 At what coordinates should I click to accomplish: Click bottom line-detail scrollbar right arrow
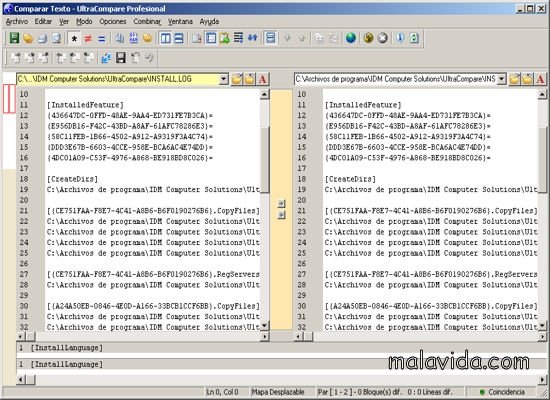pos(542,380)
